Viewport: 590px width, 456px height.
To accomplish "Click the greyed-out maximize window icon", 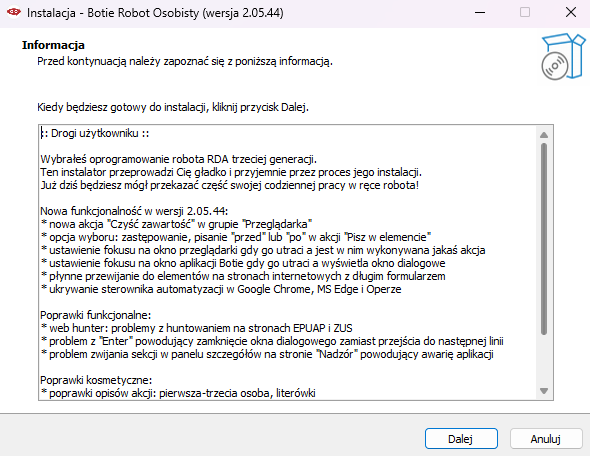I will click(525, 12).
